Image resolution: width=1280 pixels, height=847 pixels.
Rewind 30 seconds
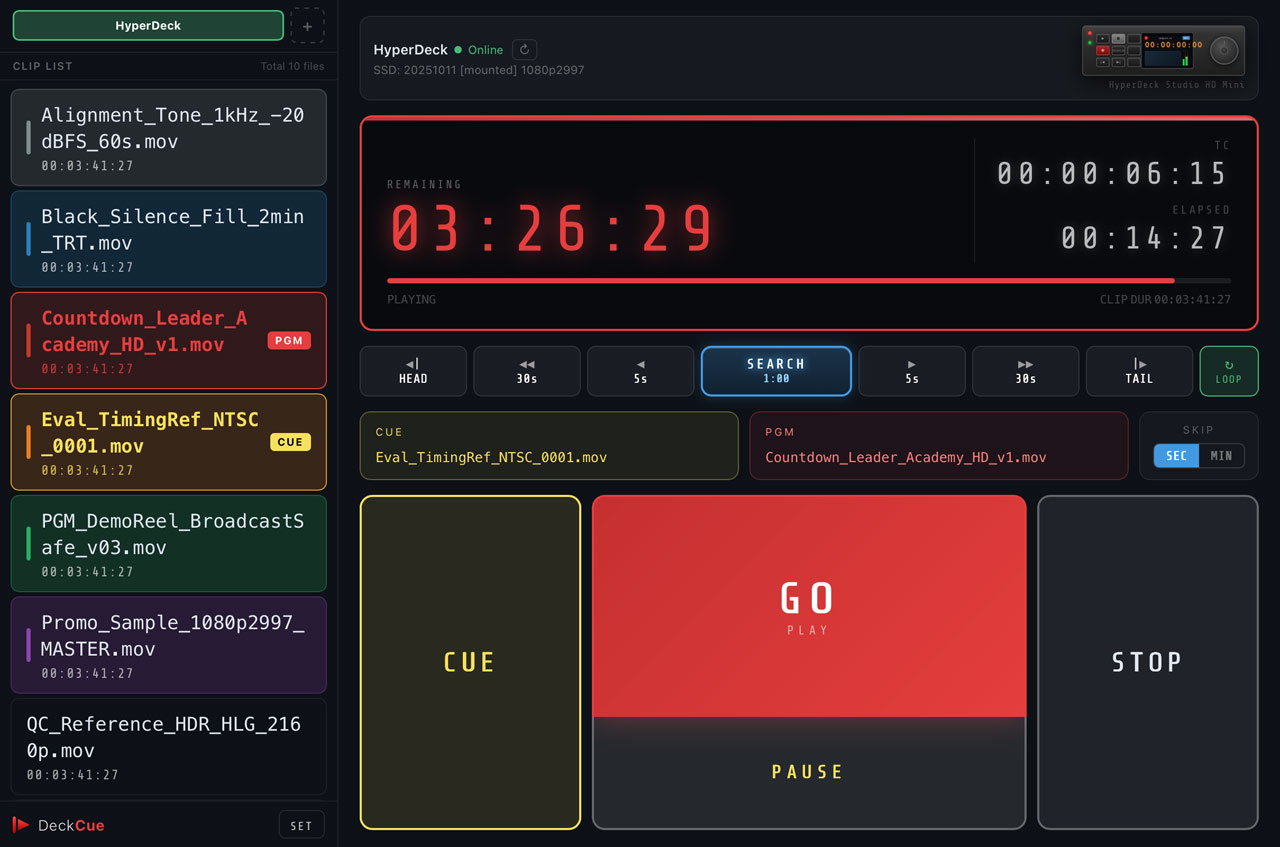point(527,371)
